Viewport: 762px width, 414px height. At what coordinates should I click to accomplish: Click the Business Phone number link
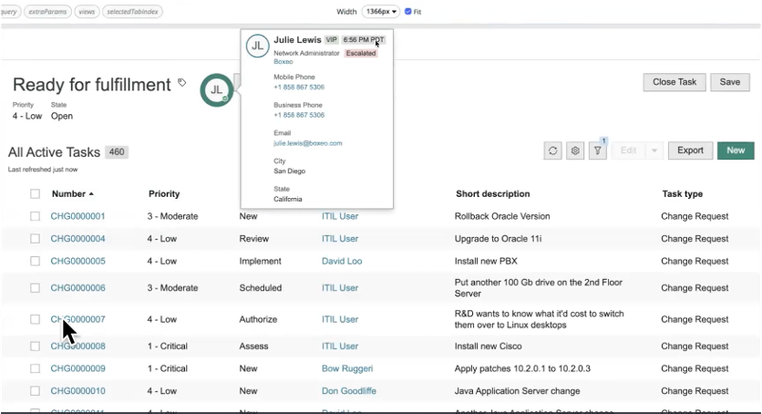tap(299, 115)
